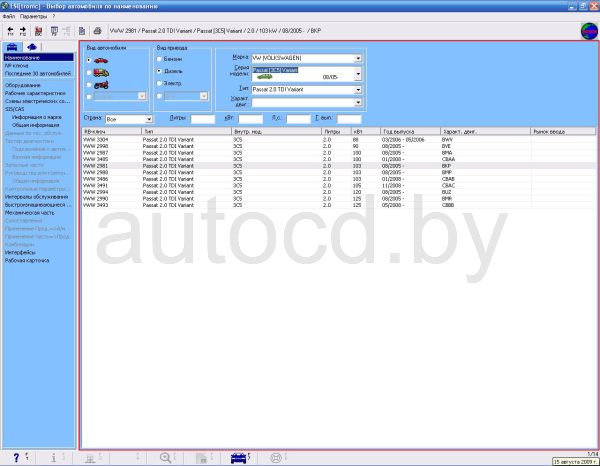
Task: Click the document copy toolbar icon
Action: point(82,31)
